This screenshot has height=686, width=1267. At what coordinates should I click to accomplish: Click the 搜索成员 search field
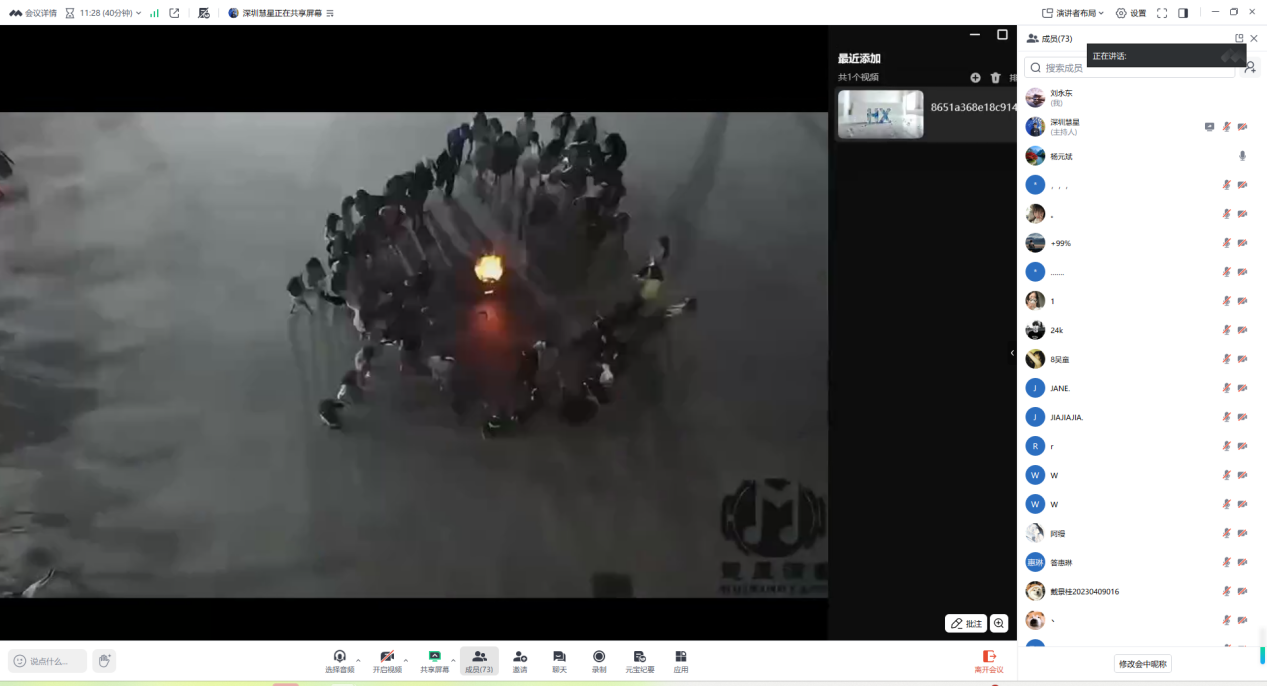click(x=1130, y=68)
